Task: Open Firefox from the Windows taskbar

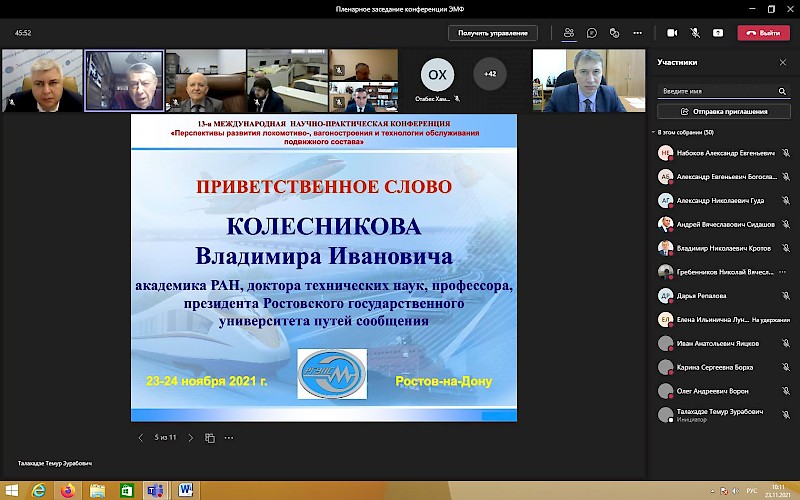Action: coord(67,490)
